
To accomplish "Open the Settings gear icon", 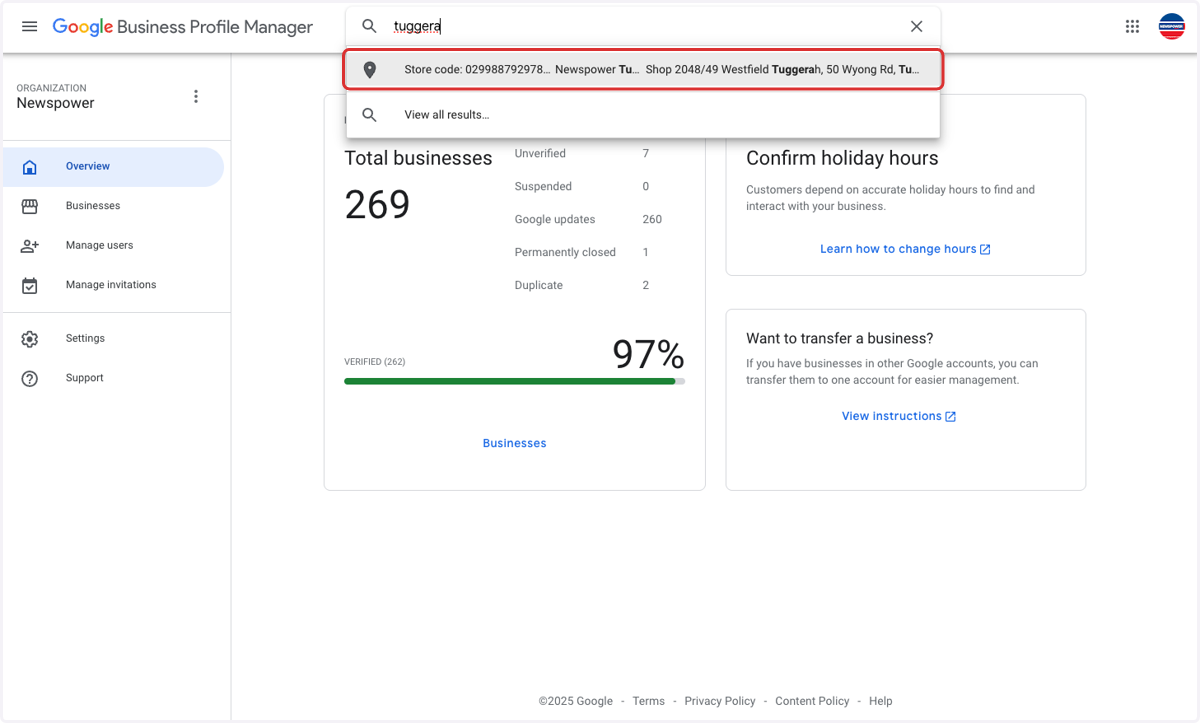I will tap(30, 339).
